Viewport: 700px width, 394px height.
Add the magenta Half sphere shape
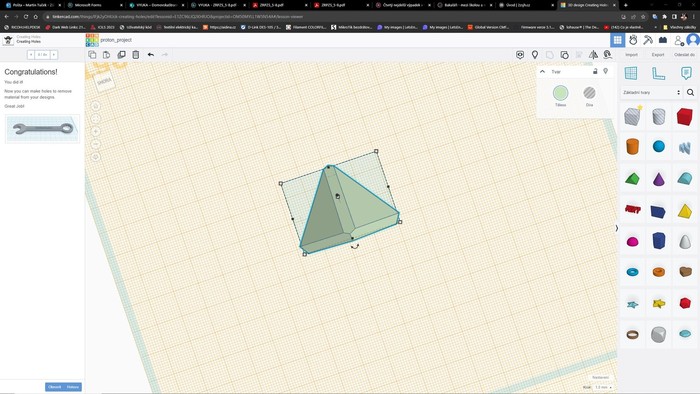point(632,242)
